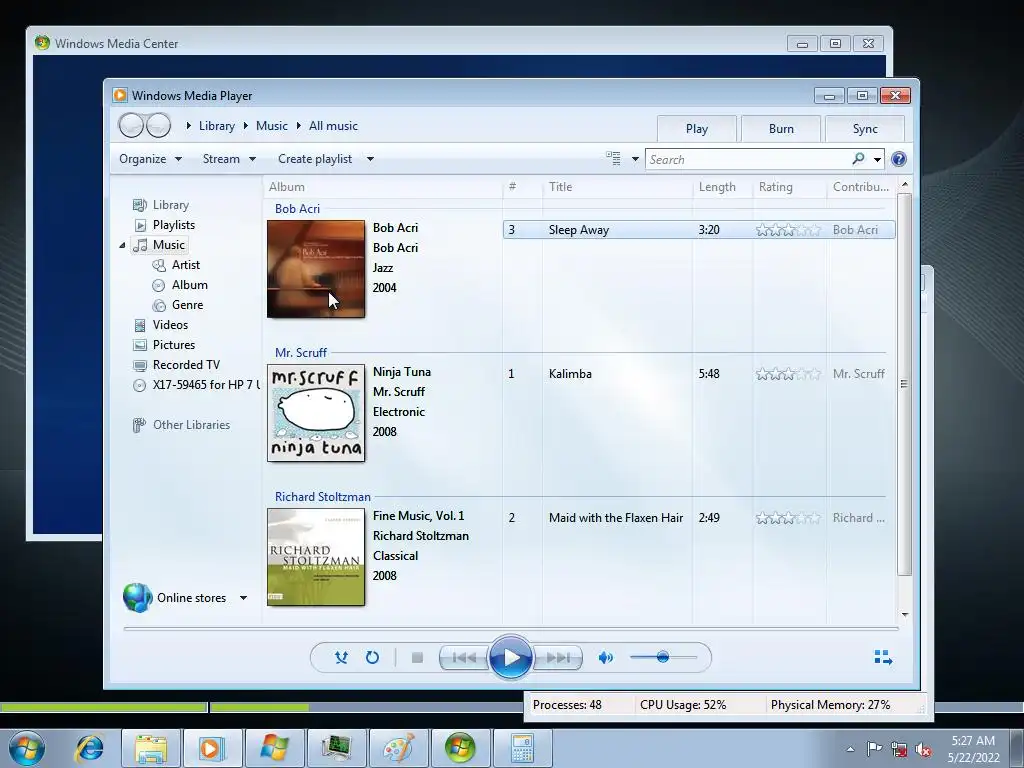1024x768 pixels.
Task: Click the Richard Stoltzman artist group header
Action: [x=323, y=497]
